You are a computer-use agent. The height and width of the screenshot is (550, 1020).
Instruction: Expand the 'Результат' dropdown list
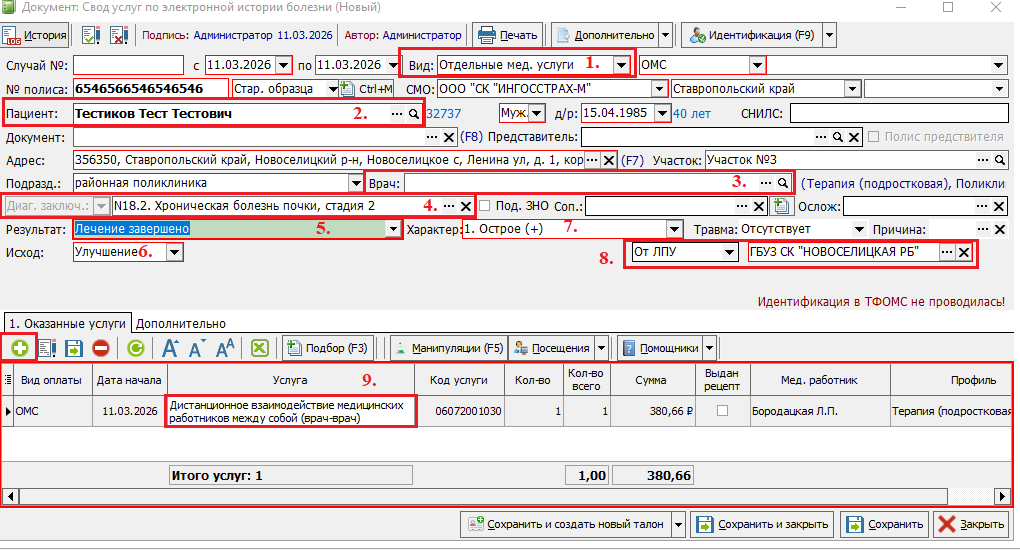393,229
